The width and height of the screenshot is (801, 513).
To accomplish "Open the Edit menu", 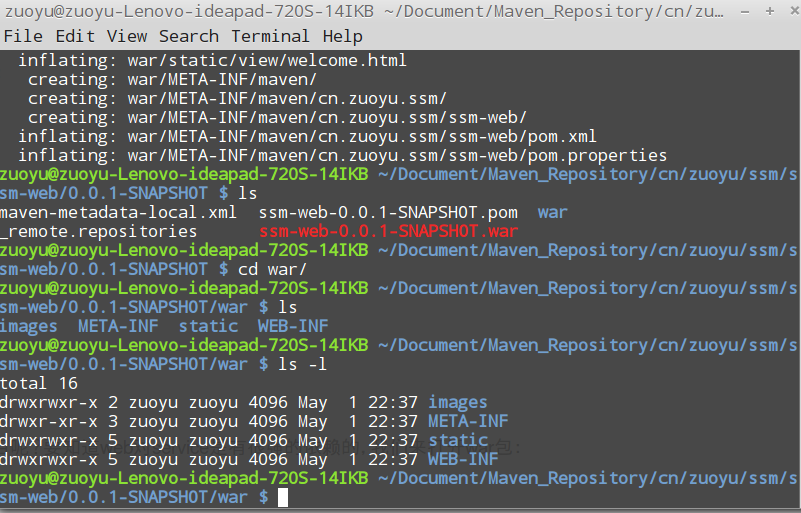I will (75, 36).
